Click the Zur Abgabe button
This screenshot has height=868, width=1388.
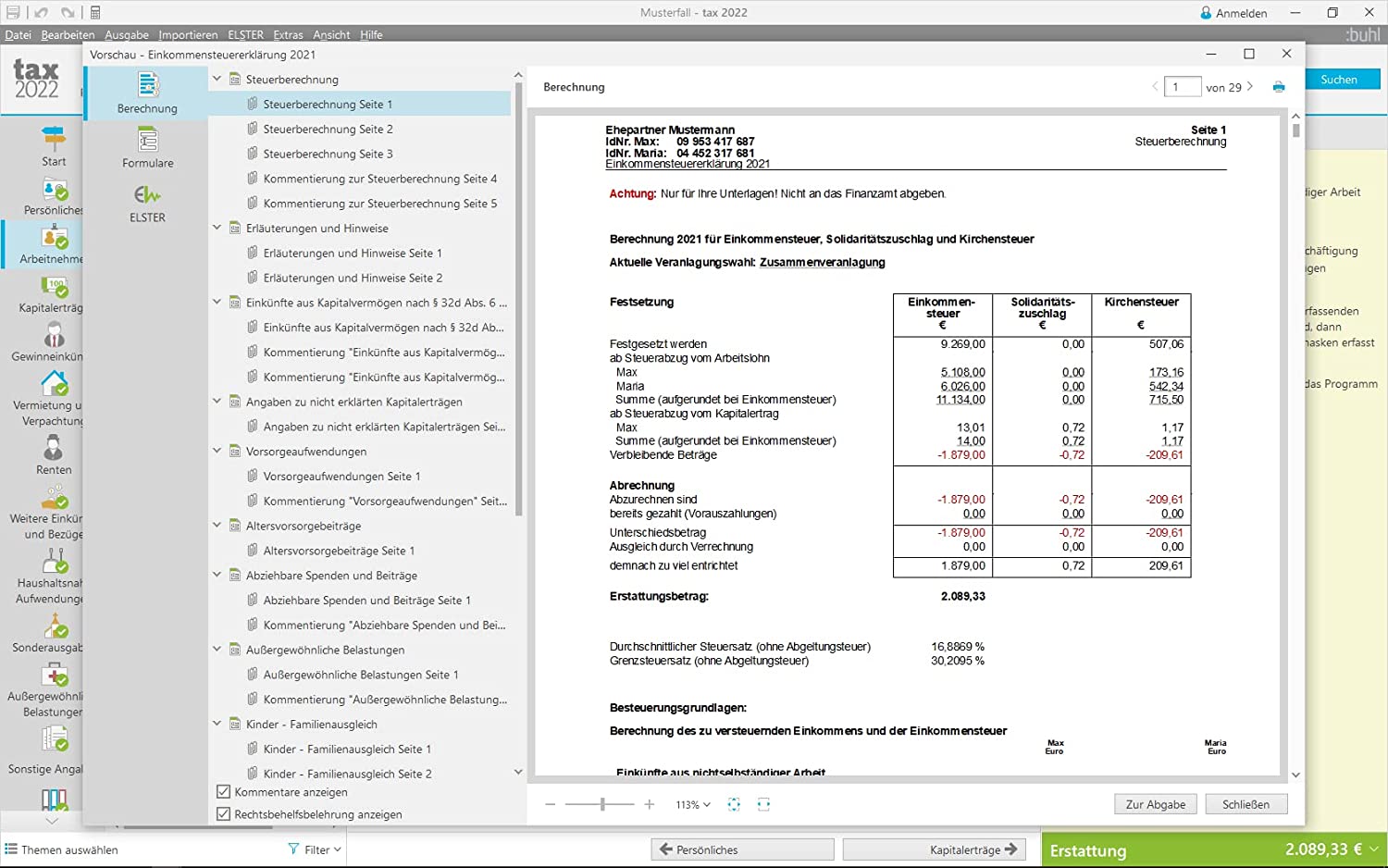click(x=1156, y=804)
